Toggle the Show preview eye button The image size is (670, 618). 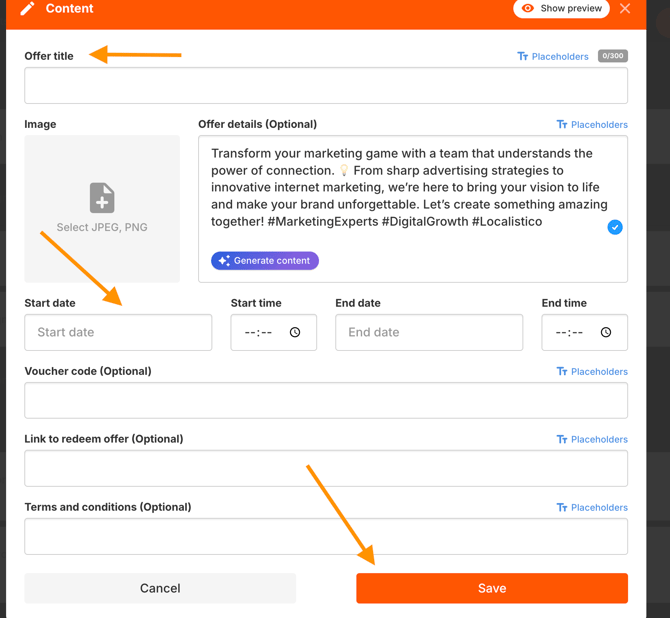point(561,9)
